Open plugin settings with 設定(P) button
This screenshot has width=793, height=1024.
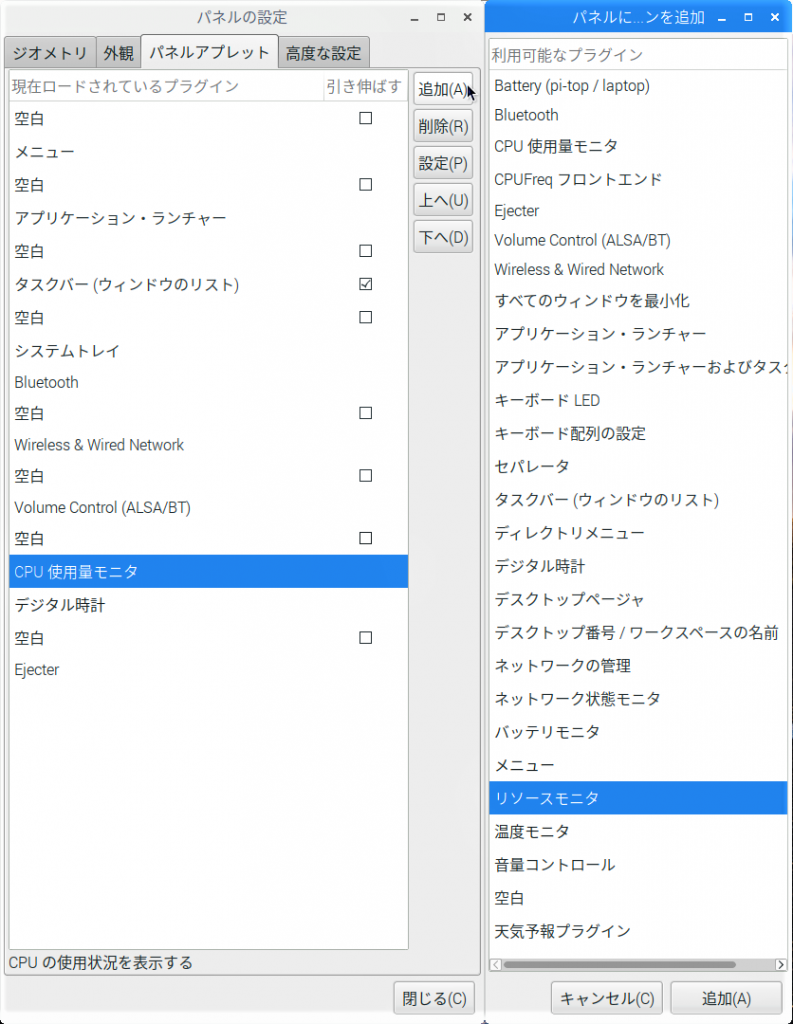coord(442,163)
